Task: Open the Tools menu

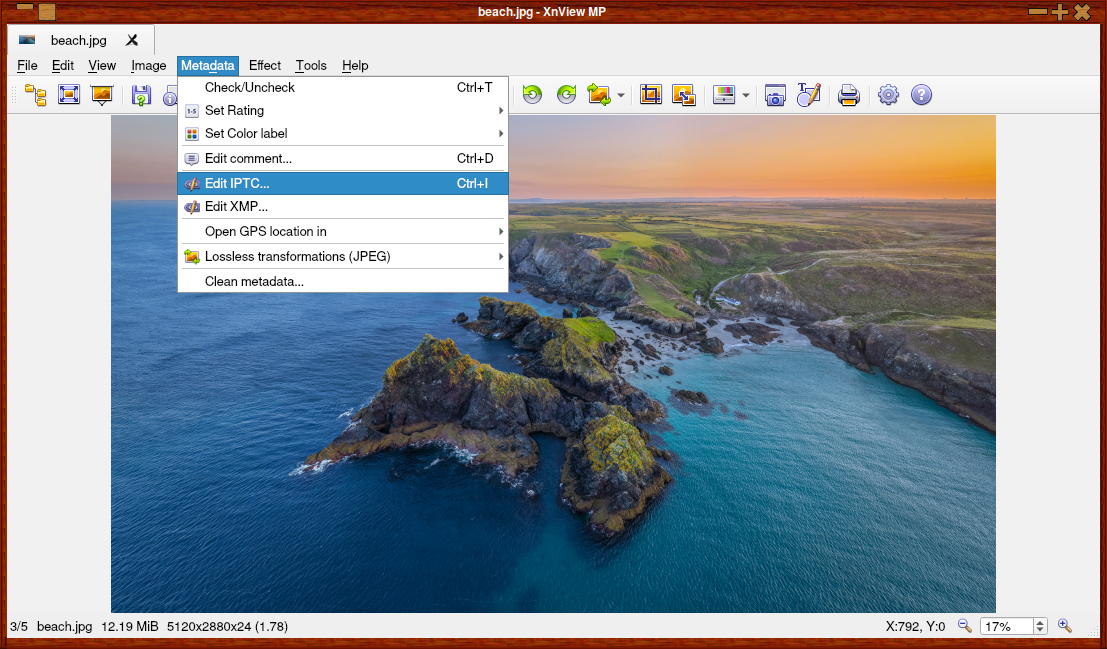Action: pyautogui.click(x=310, y=65)
